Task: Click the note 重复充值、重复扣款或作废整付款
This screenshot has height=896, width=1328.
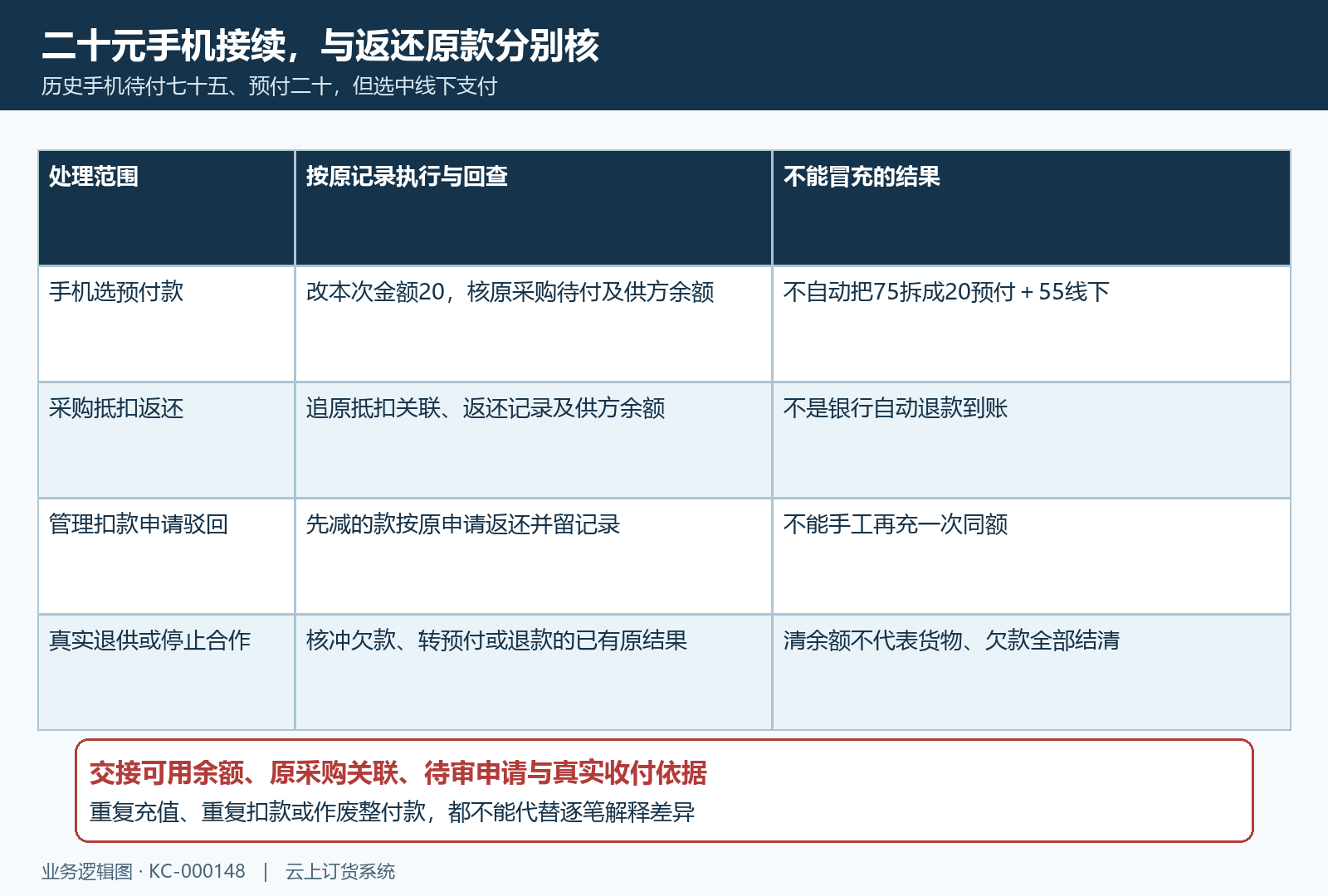Action: point(257,812)
